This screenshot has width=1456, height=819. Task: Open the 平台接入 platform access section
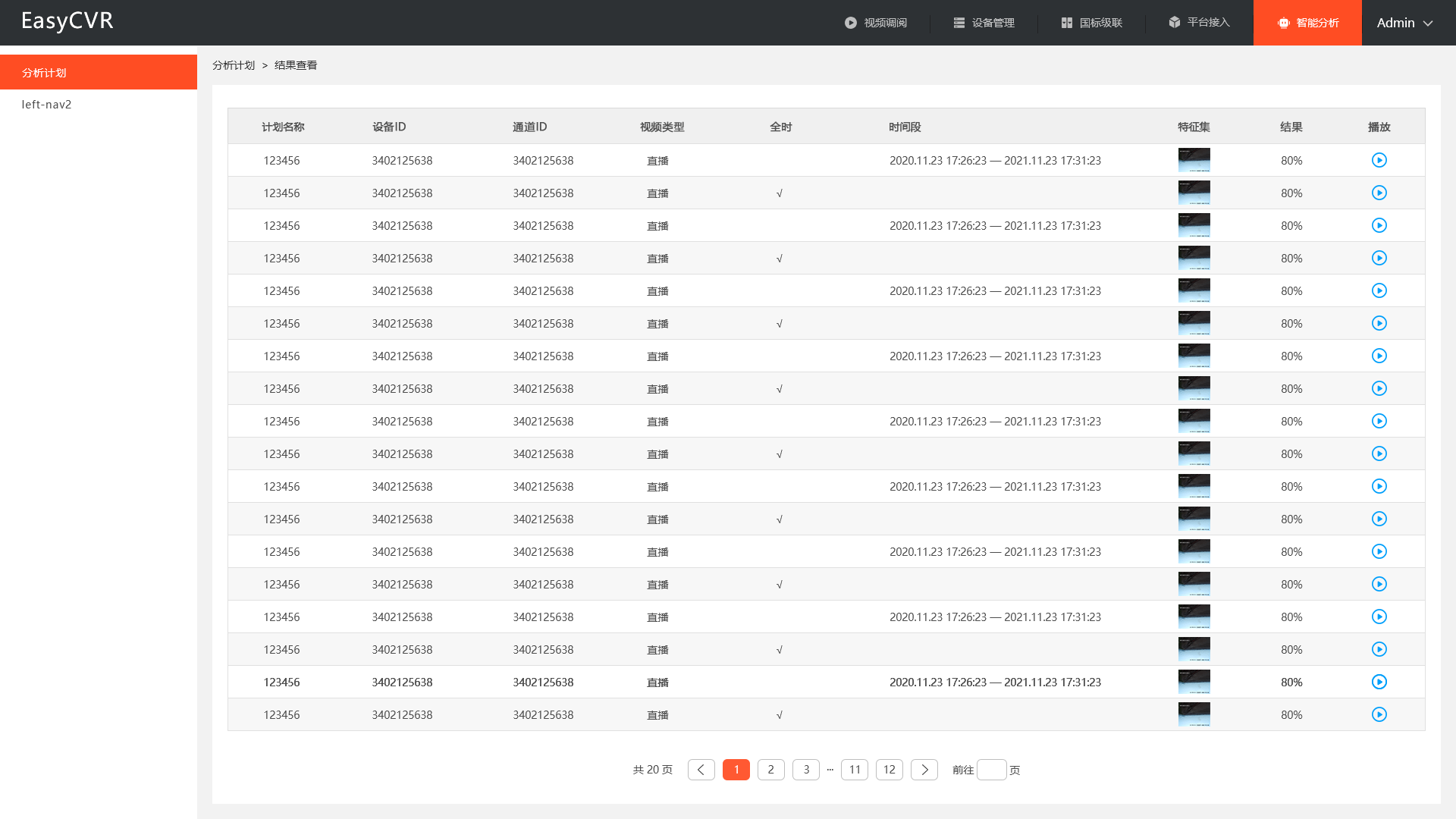pos(1199,23)
